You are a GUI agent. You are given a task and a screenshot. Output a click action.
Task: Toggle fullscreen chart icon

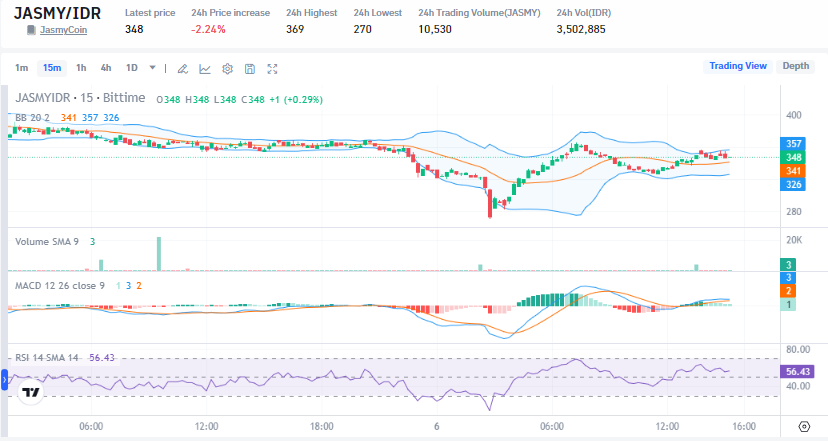point(272,69)
